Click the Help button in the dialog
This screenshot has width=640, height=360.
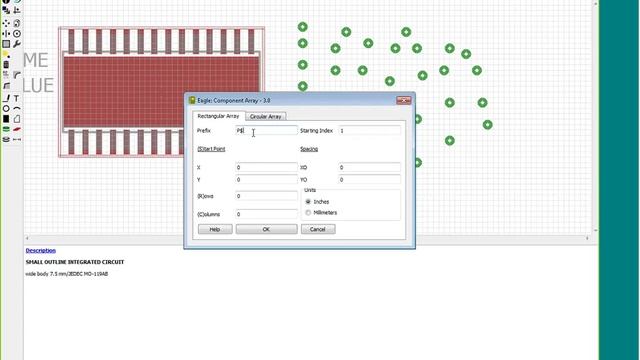[x=215, y=229]
